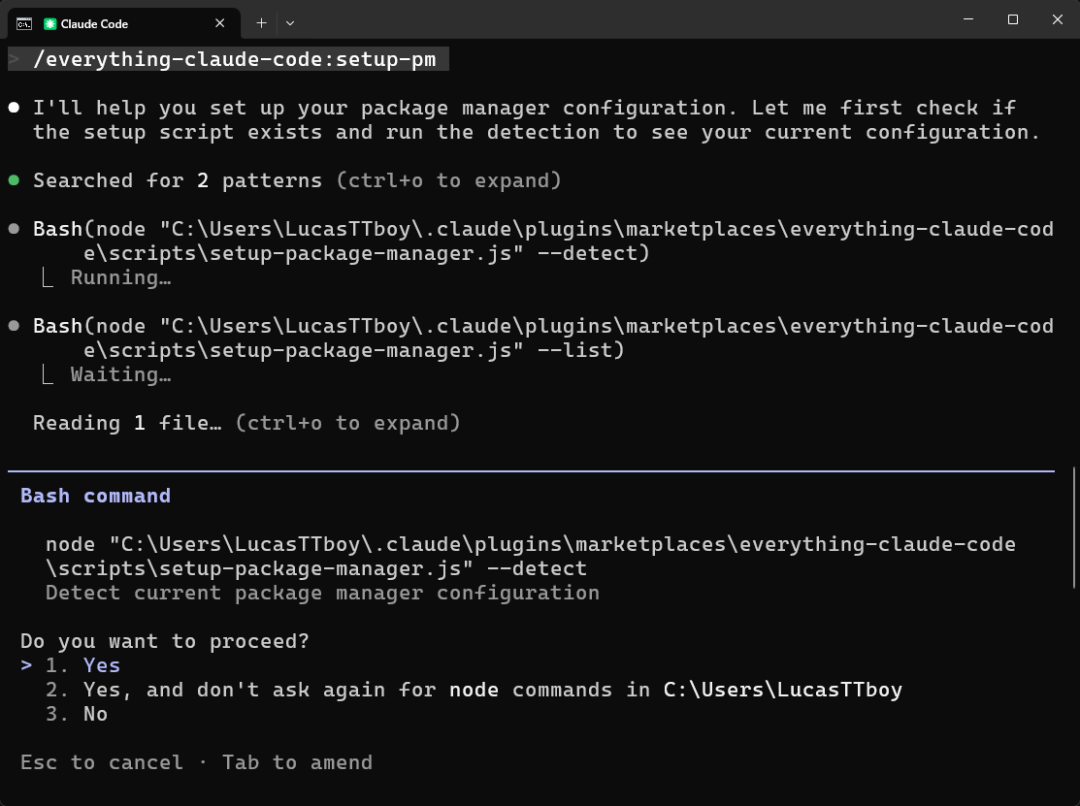
Task: Select option 1 Yes to proceed
Action: click(100, 665)
